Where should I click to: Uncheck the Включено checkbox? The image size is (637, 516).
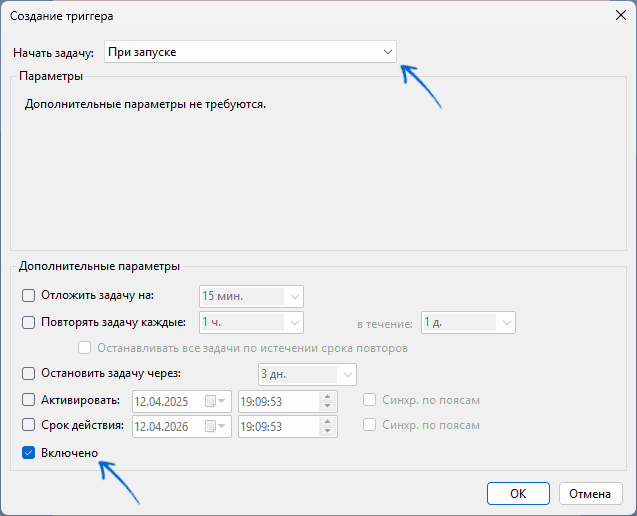point(28,453)
